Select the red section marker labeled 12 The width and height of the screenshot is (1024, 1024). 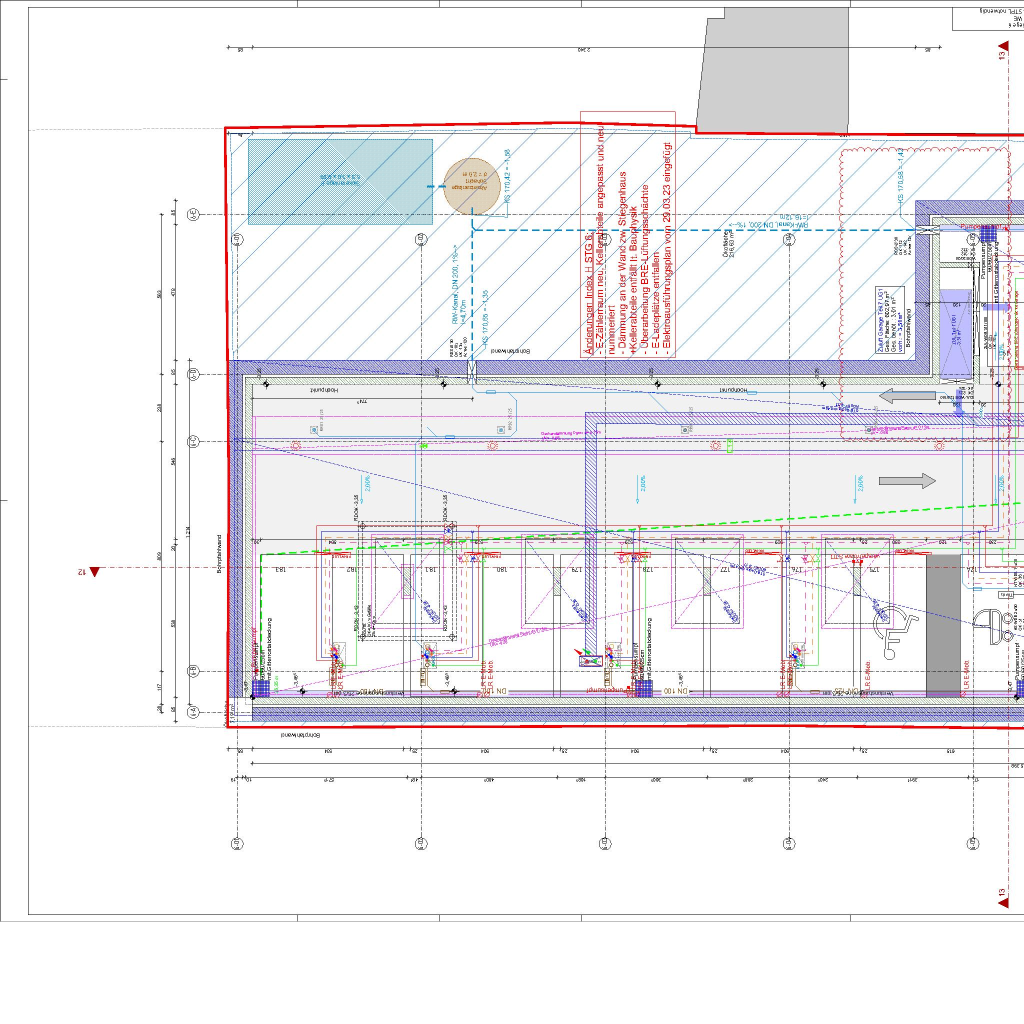pos(94,572)
